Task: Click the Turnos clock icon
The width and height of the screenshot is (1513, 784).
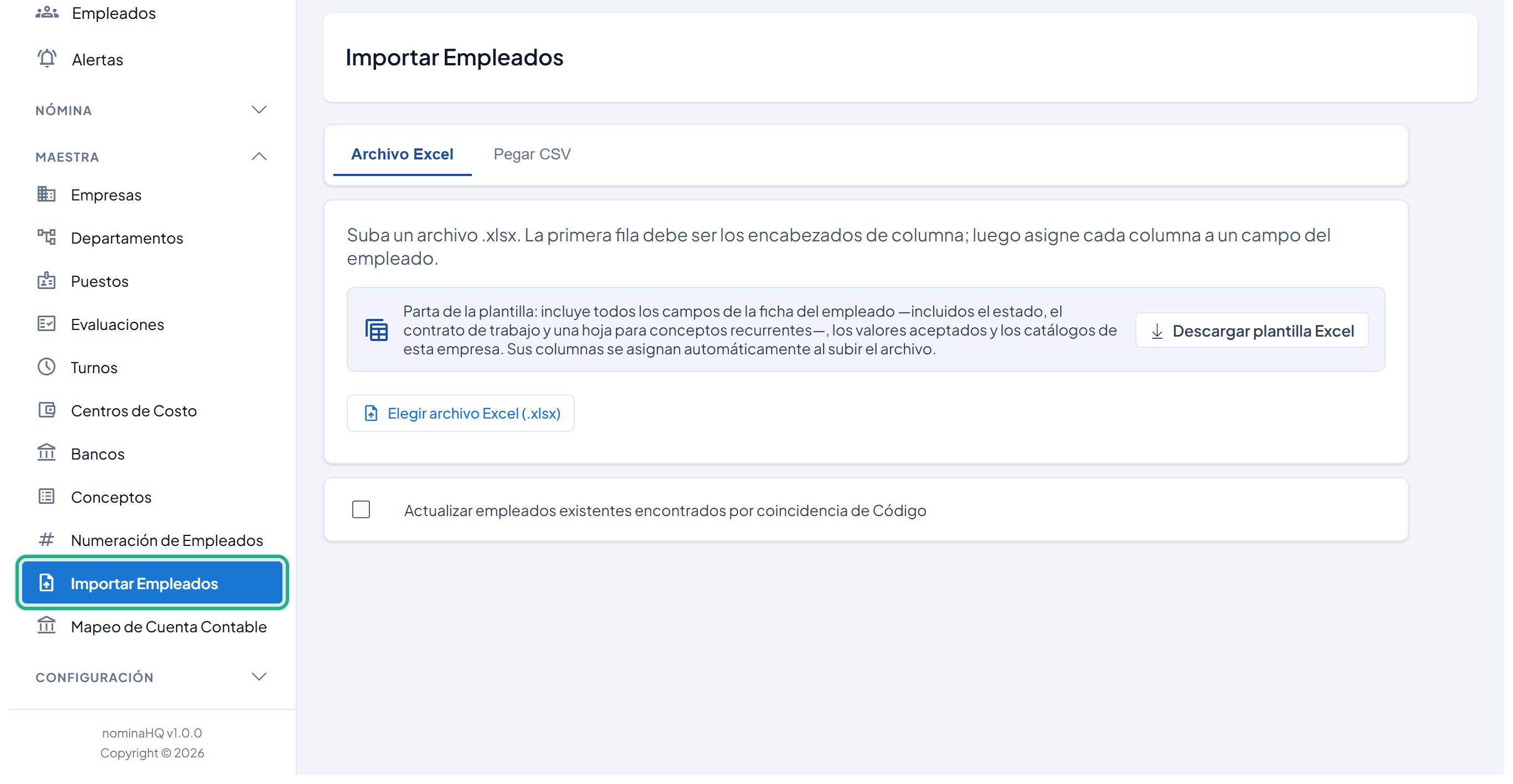Action: (x=47, y=369)
